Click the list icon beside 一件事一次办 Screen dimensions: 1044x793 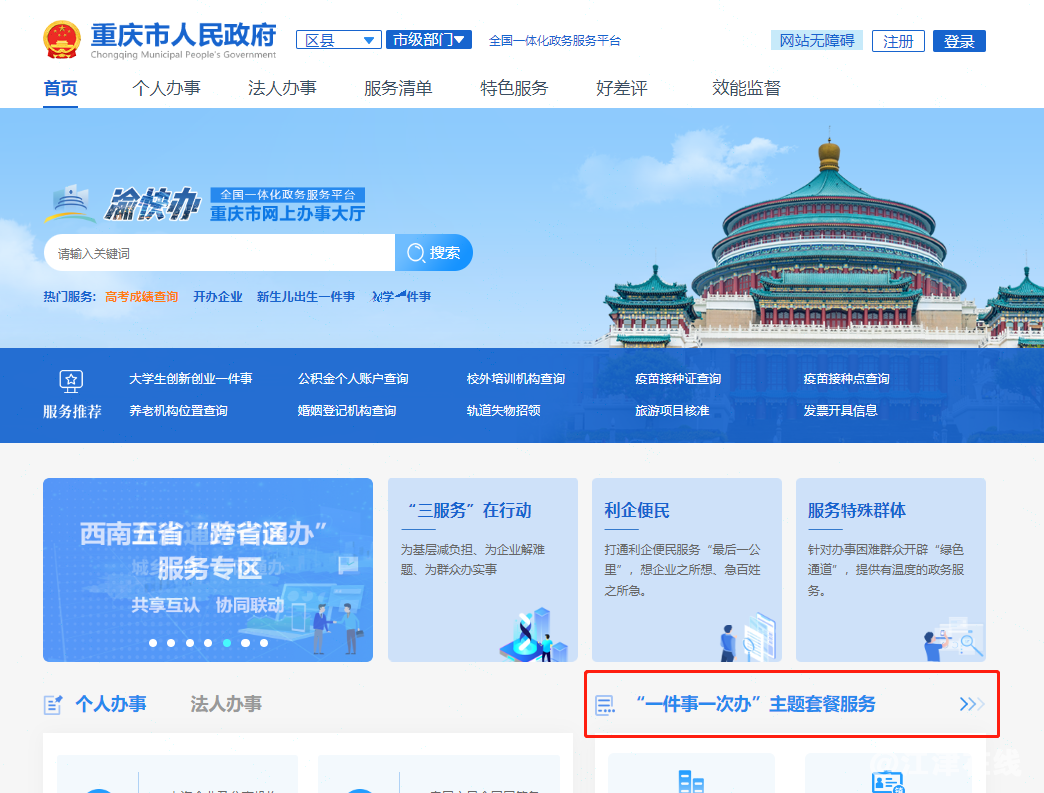(x=605, y=704)
